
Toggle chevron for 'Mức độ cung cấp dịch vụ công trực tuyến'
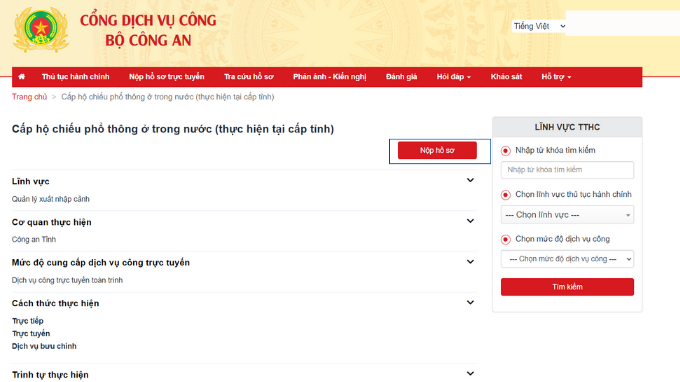click(x=470, y=262)
